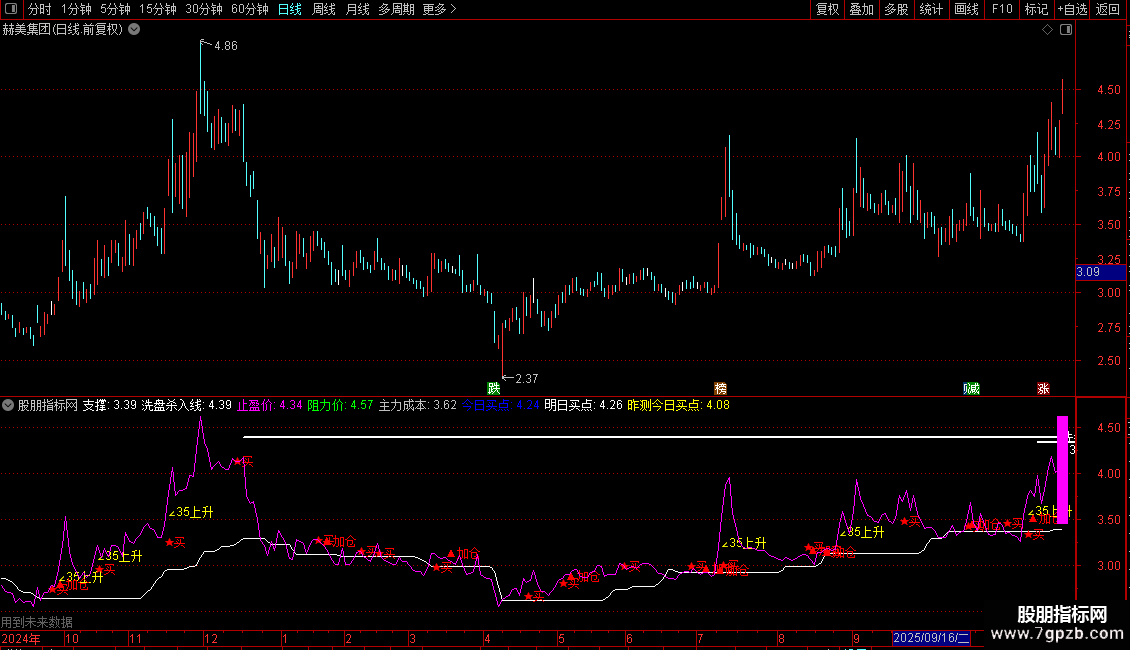Screen dimensions: 1130x650
Task: Click the magenta bar in indicator panel
Action: 1062,470
